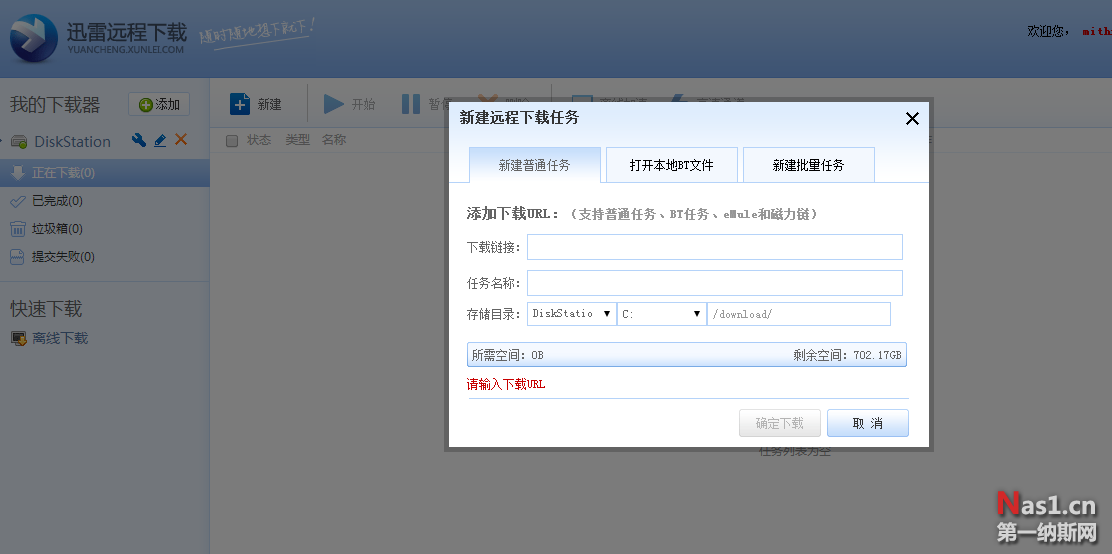This screenshot has width=1112, height=554.
Task: Click the /download/ path field
Action: tap(799, 314)
